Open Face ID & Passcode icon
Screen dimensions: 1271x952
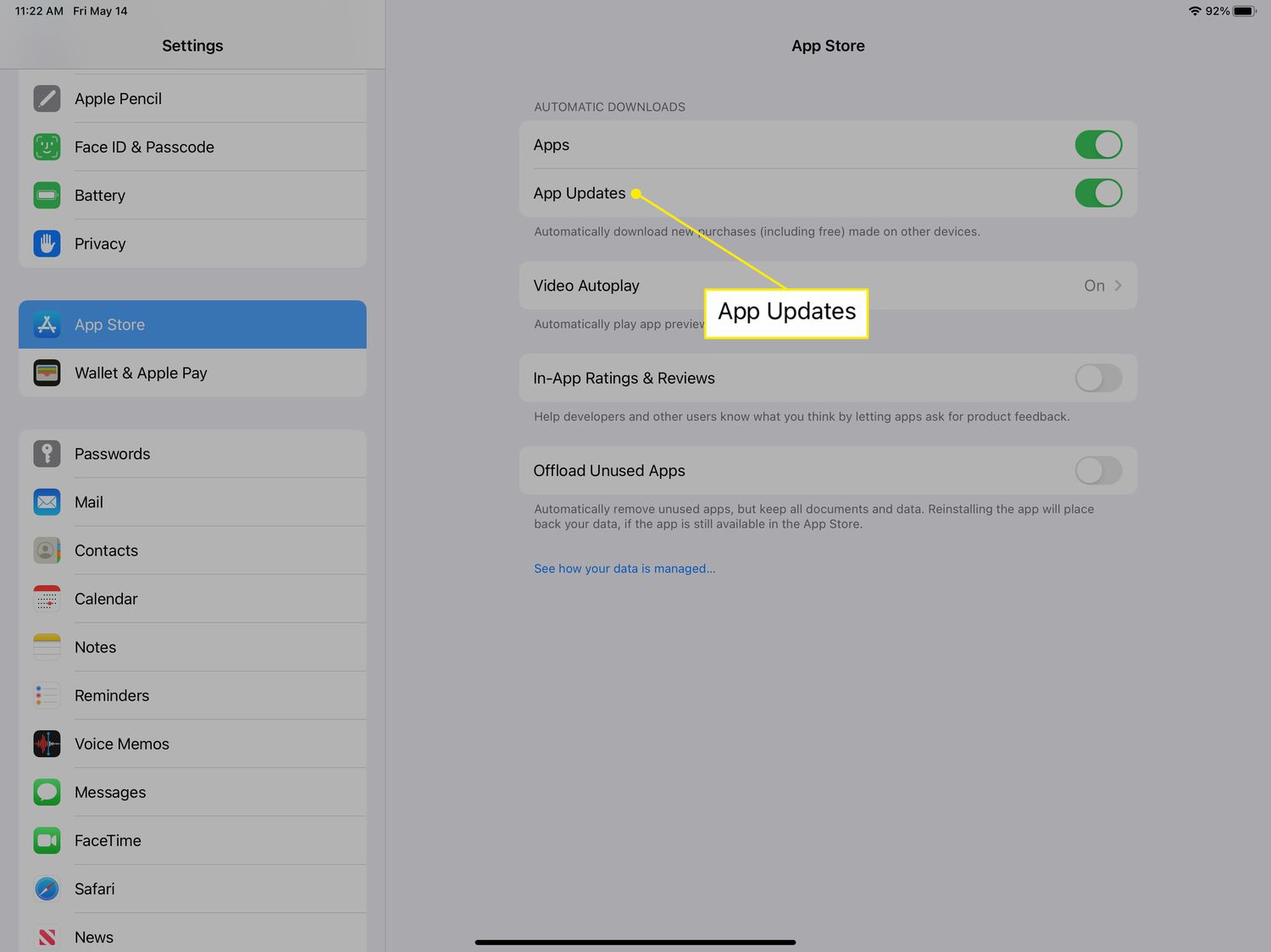click(x=47, y=147)
